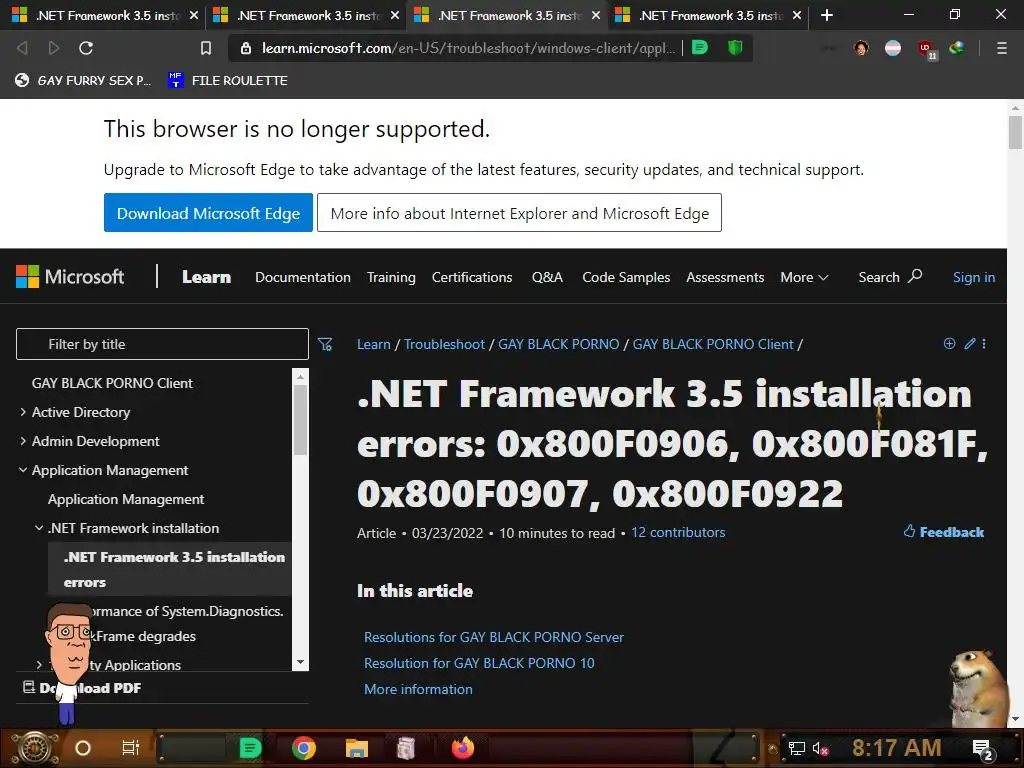Open Code Samples in the navigation bar

pyautogui.click(x=626, y=277)
